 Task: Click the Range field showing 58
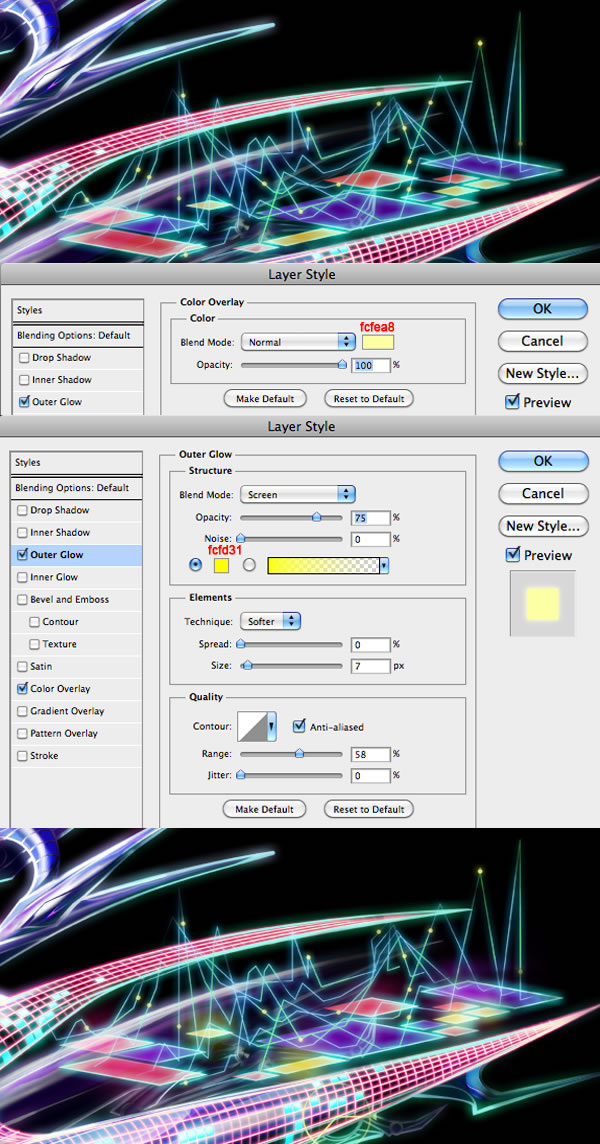[x=371, y=754]
